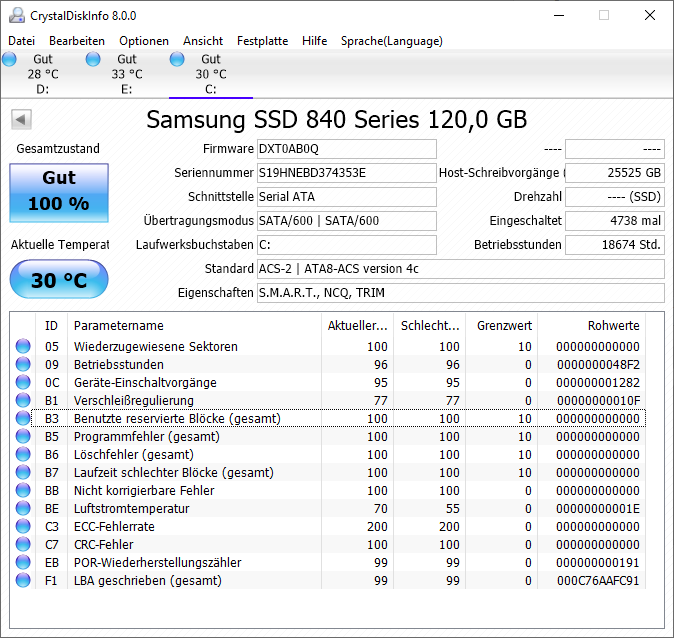Click the Betriebsstunden value 18674 Std.
This screenshot has height=638, width=674.
click(615, 245)
